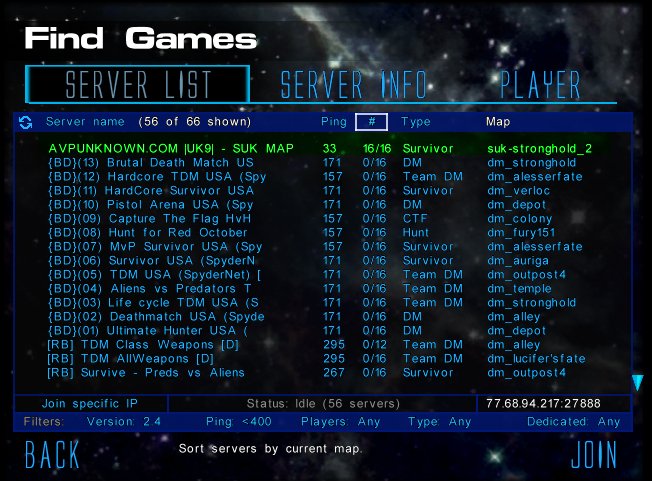652x481 pixels.
Task: Open the Server Info tab
Action: (354, 85)
